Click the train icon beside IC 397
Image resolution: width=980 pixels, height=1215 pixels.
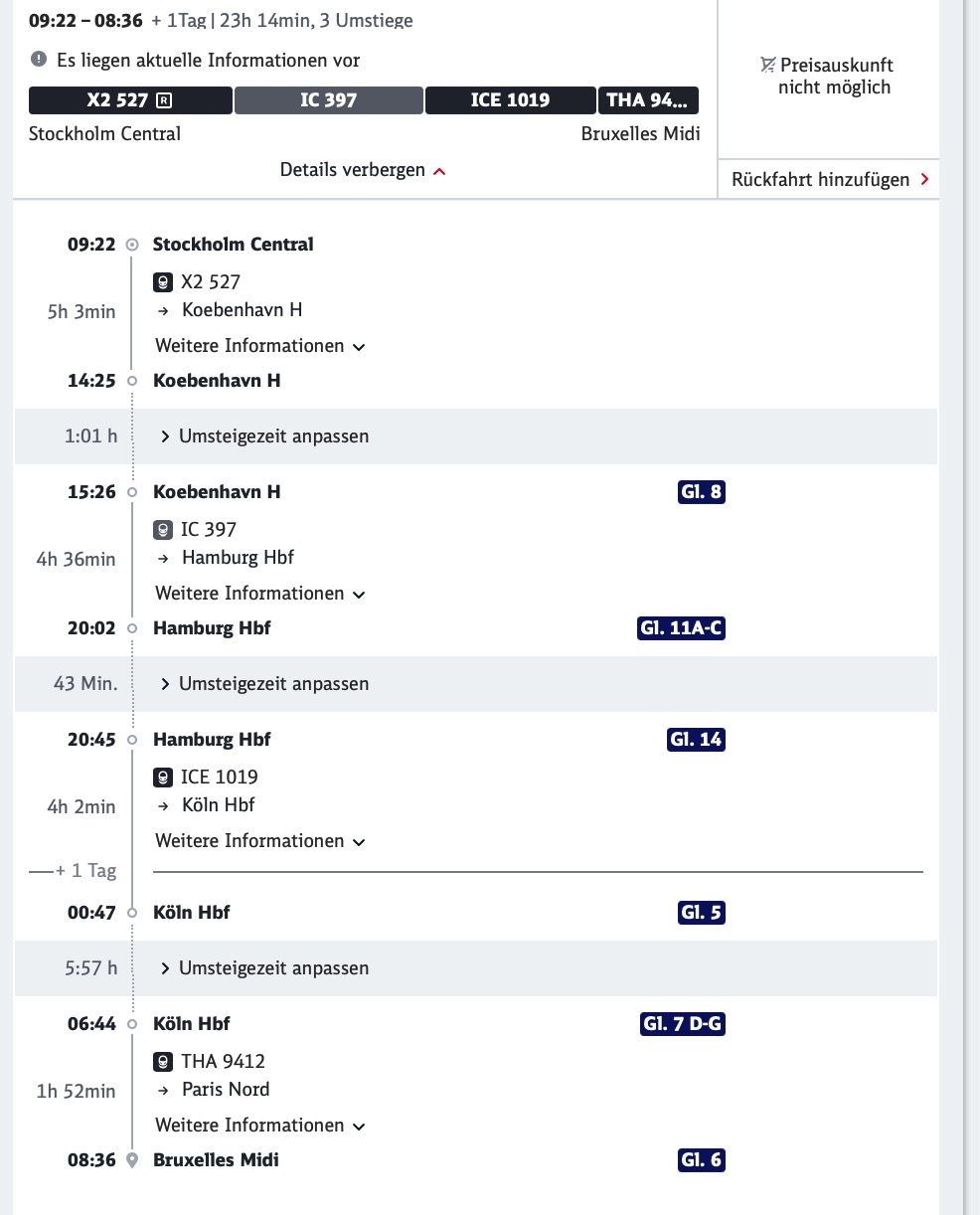(163, 530)
